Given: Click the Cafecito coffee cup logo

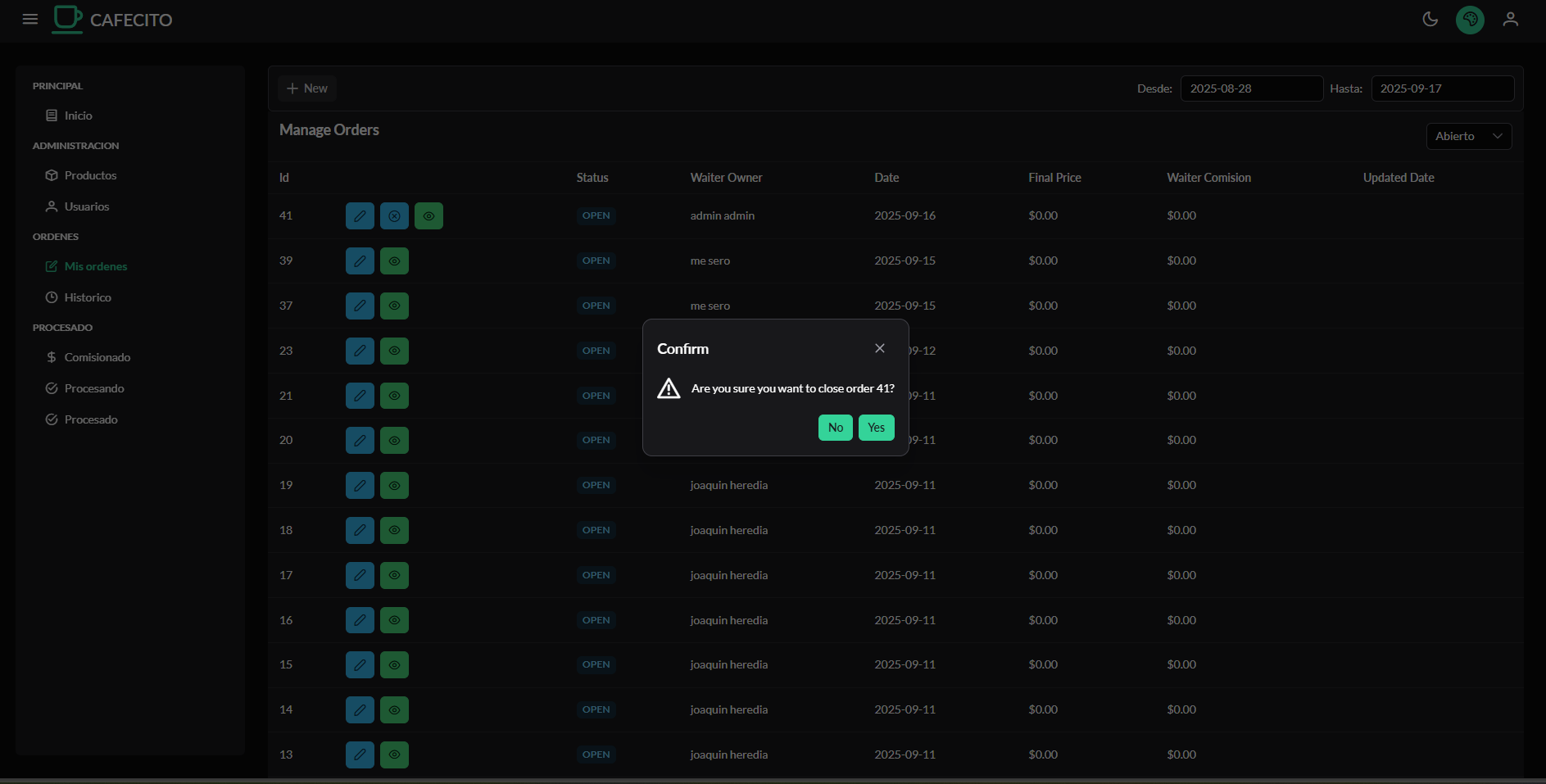Looking at the screenshot, I should [x=67, y=19].
